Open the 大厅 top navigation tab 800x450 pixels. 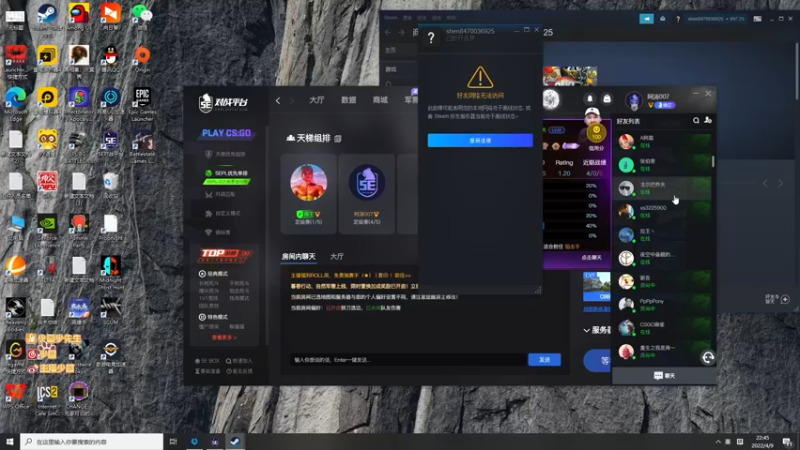(x=316, y=100)
